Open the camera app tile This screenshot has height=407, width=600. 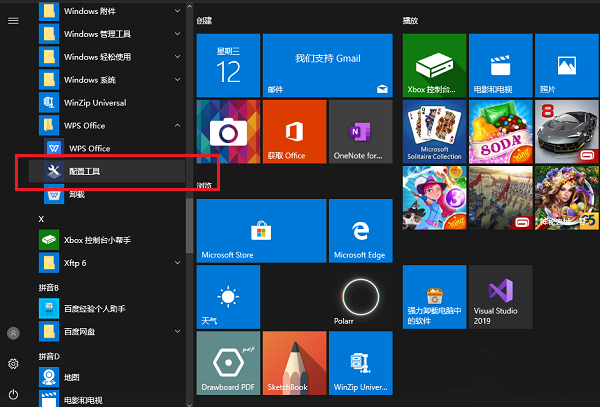[x=228, y=131]
